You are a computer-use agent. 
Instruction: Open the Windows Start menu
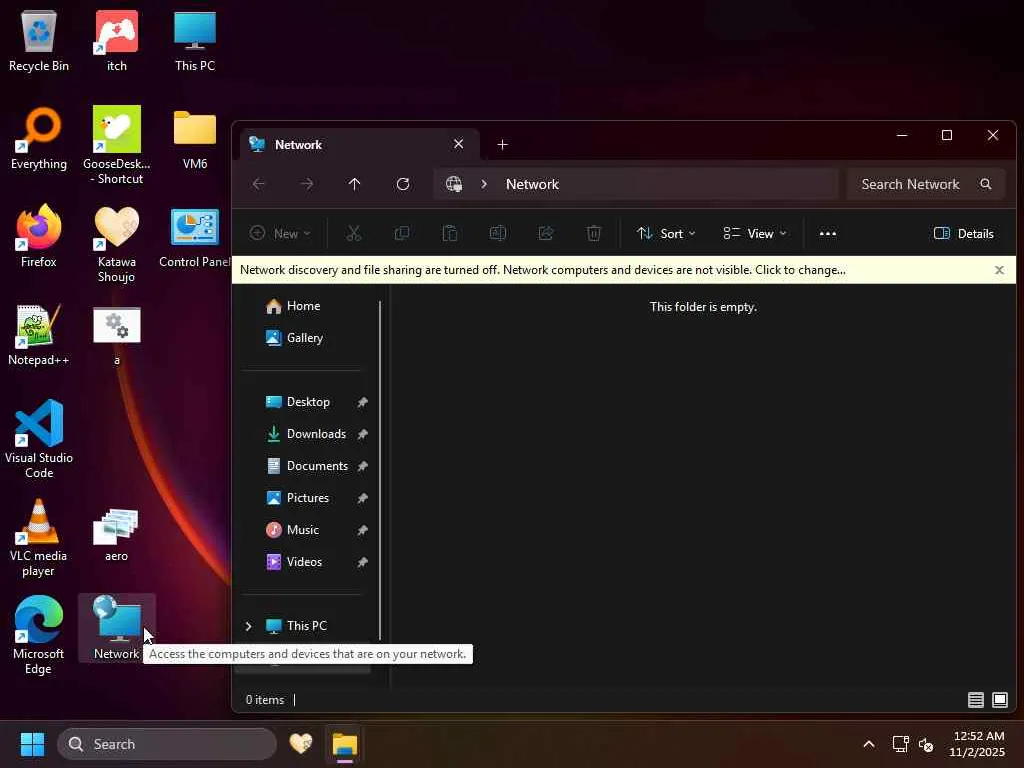pyautogui.click(x=32, y=744)
